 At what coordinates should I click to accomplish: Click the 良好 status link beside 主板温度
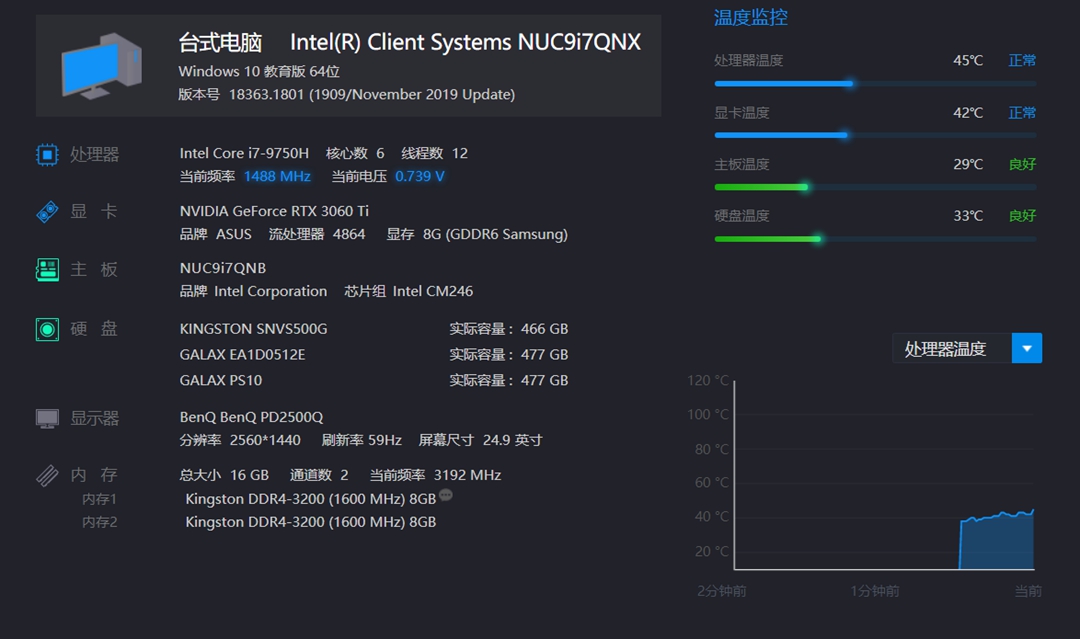click(1022, 164)
